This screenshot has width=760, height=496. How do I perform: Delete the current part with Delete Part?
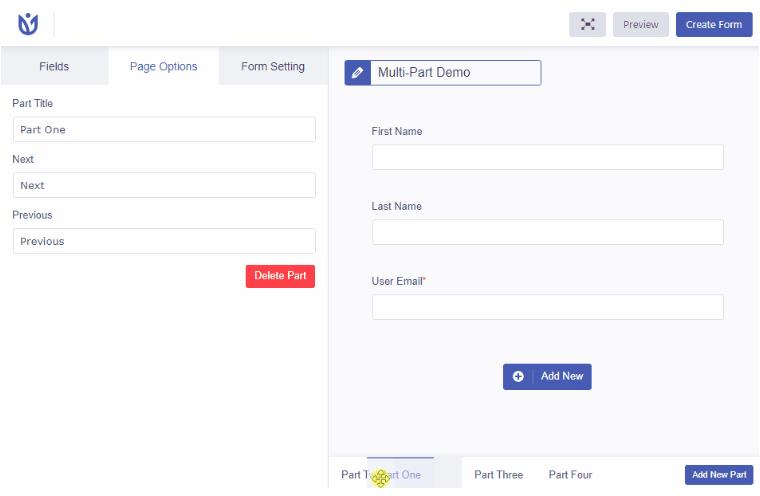pos(280,276)
